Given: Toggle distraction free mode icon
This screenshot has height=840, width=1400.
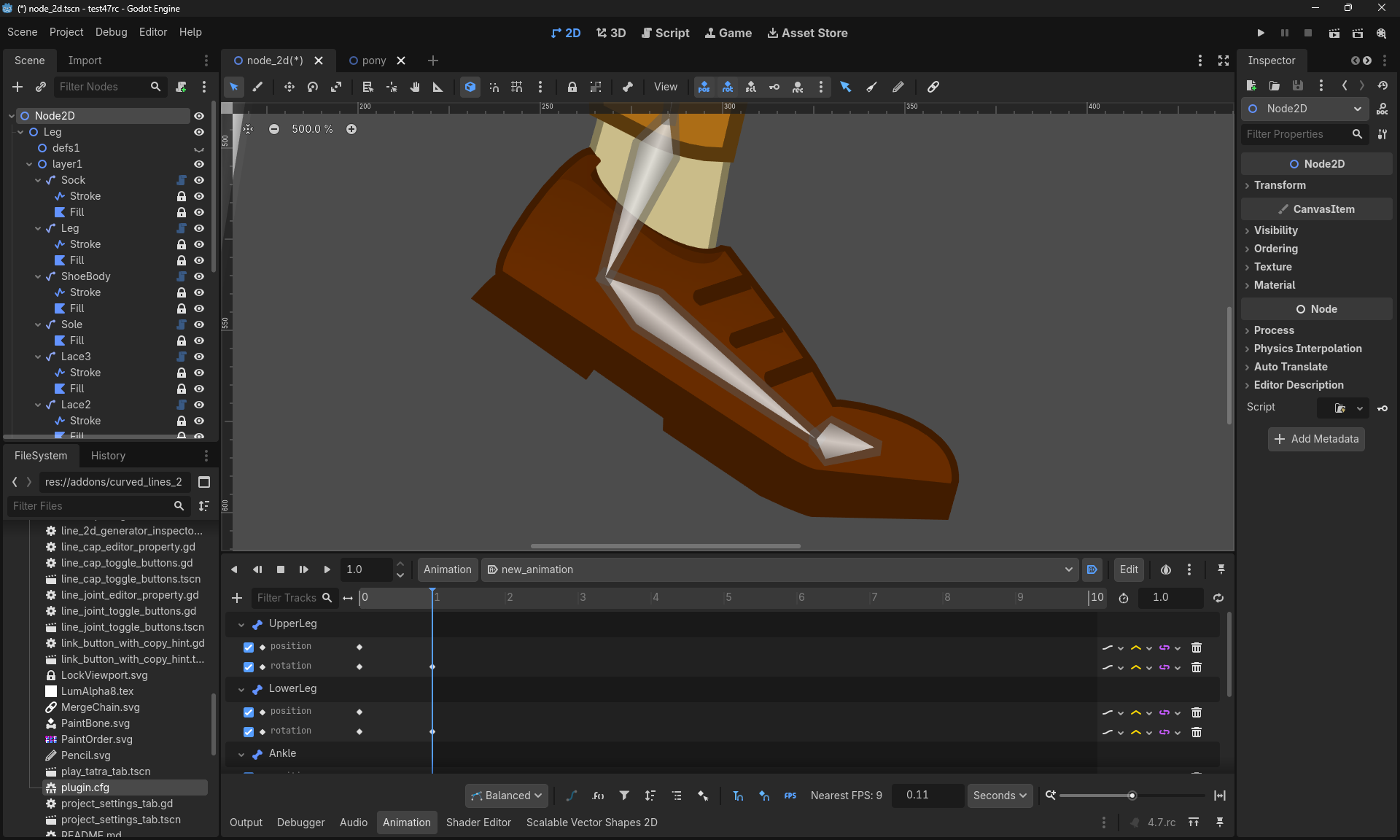Looking at the screenshot, I should click(x=1224, y=61).
